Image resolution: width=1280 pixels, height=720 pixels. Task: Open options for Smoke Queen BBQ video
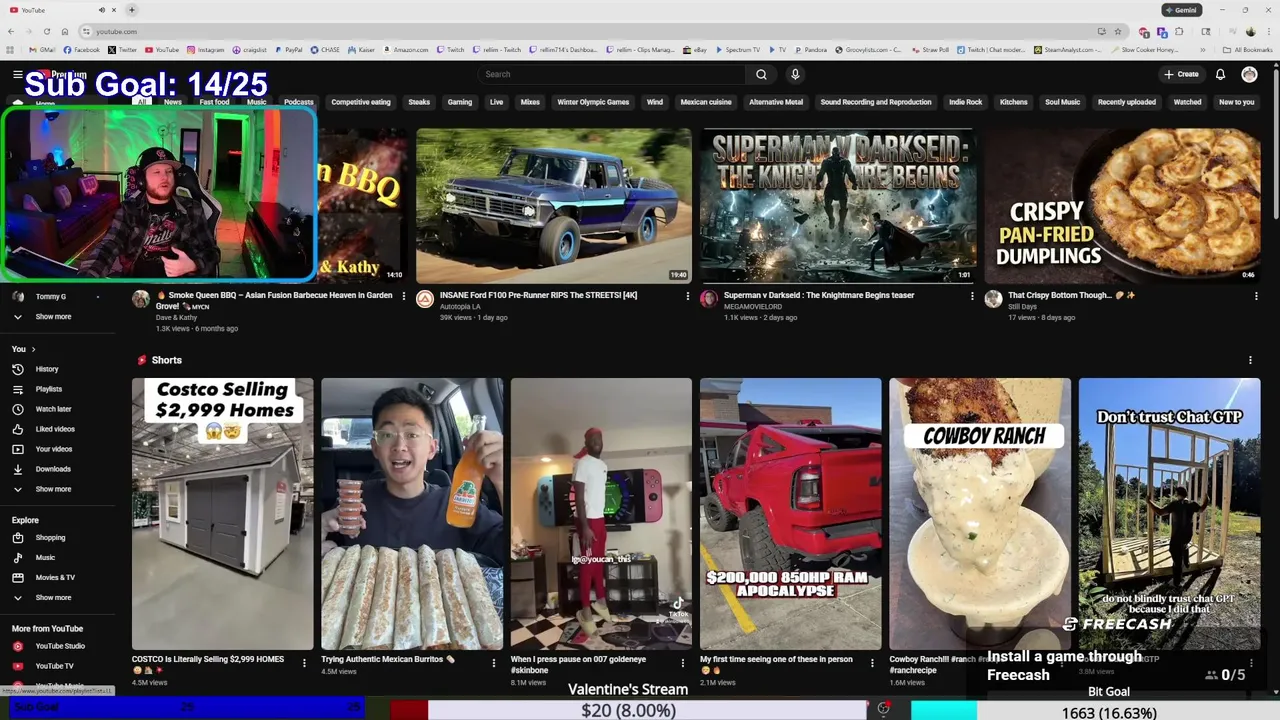[x=404, y=296]
